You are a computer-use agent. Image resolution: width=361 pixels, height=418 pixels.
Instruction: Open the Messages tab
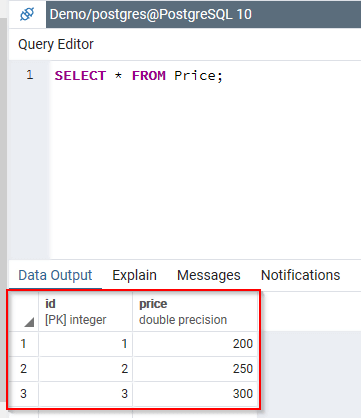click(x=209, y=275)
